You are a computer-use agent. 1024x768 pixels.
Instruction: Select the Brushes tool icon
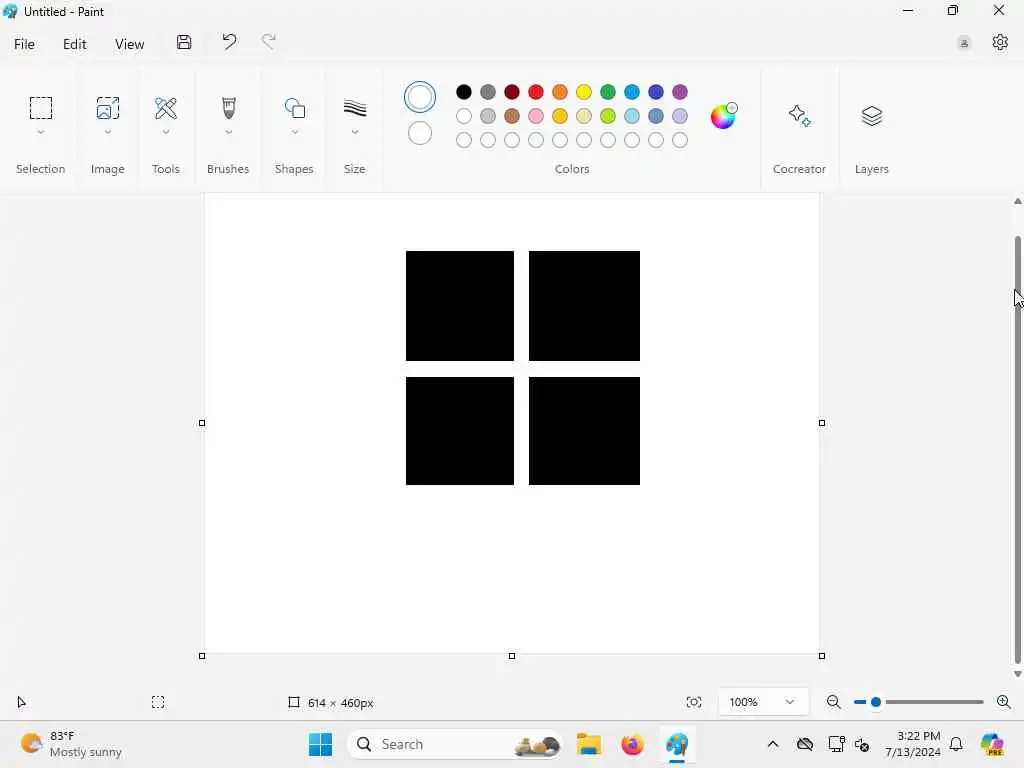[x=228, y=108]
